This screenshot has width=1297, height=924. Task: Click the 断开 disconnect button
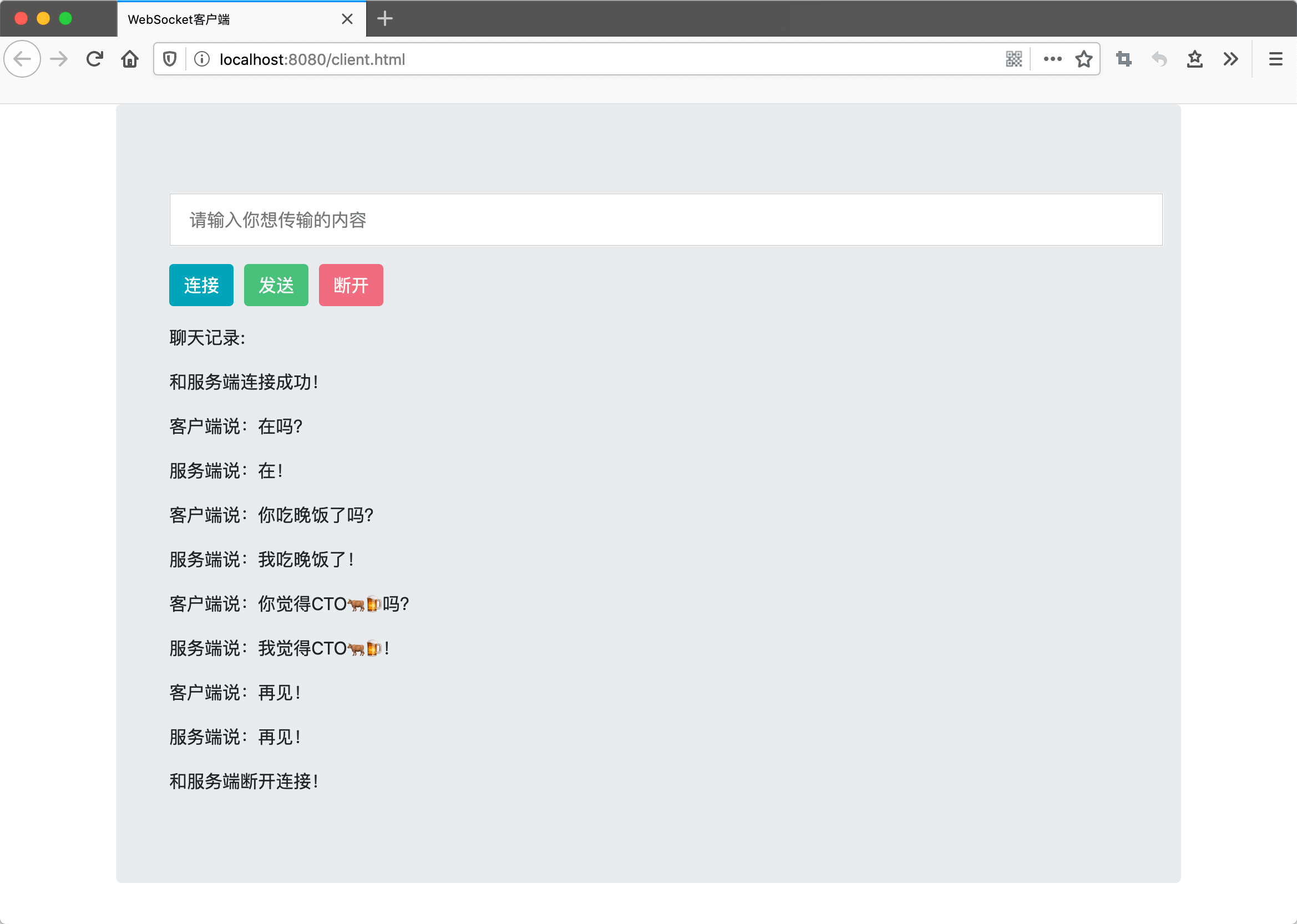[x=351, y=285]
